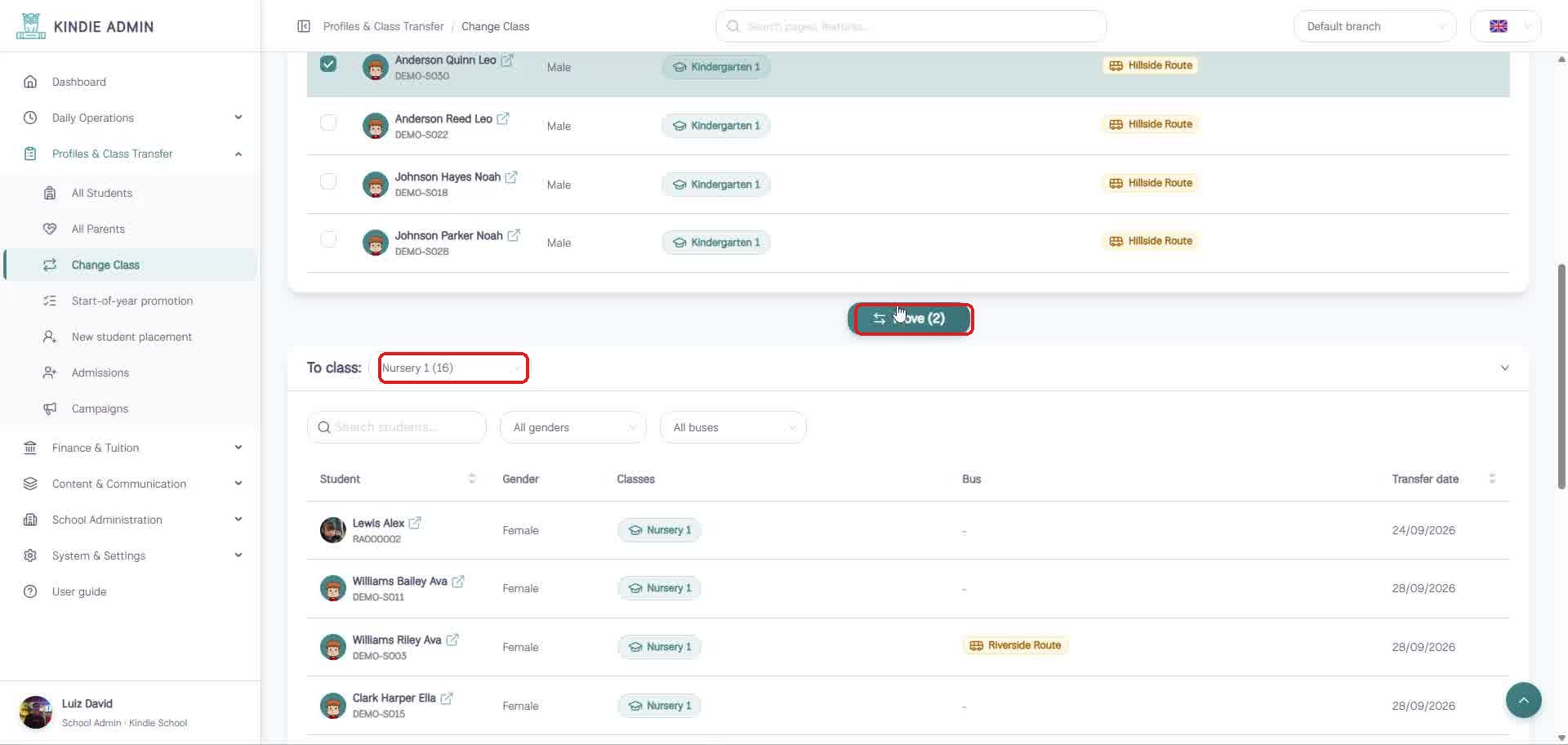Open the All genders filter dropdown
This screenshot has width=1568, height=745.
click(x=573, y=427)
